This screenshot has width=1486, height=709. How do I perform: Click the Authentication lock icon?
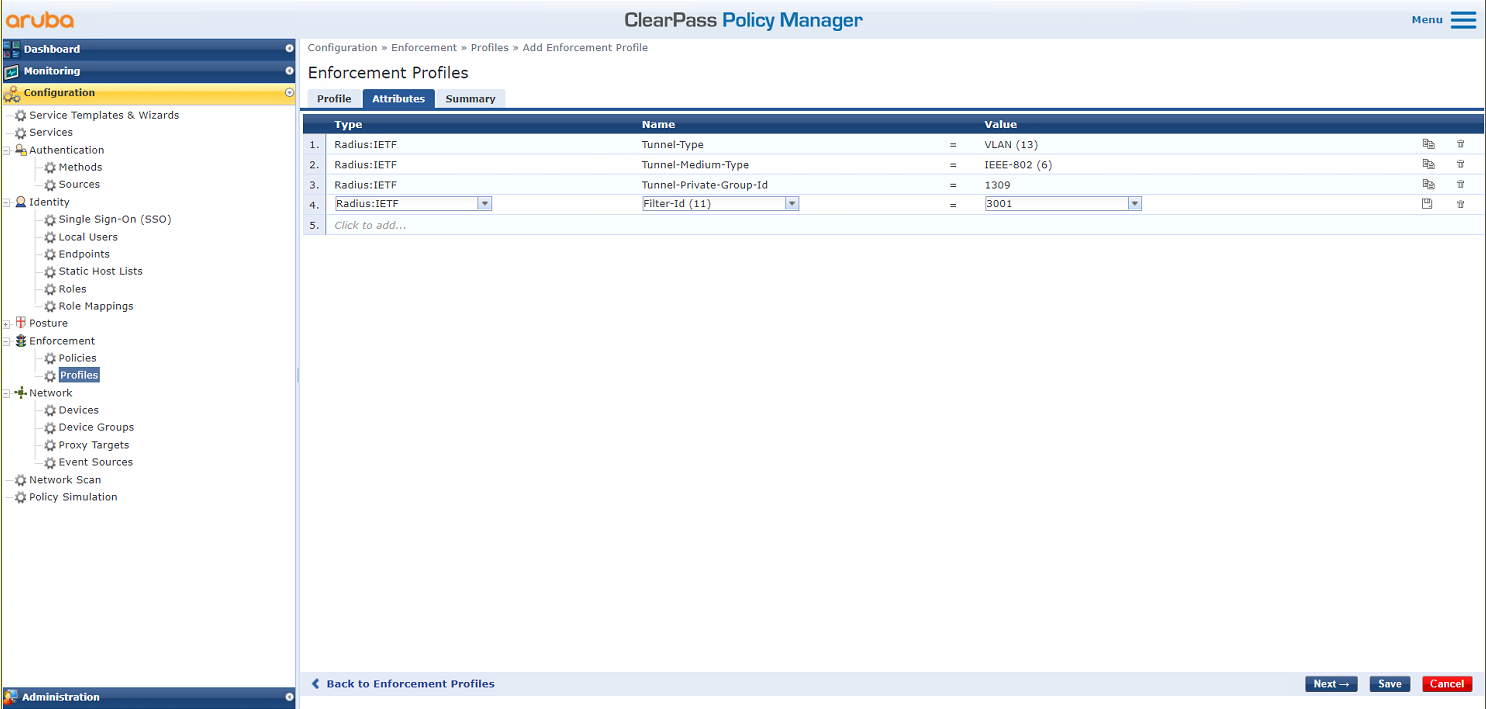point(20,150)
